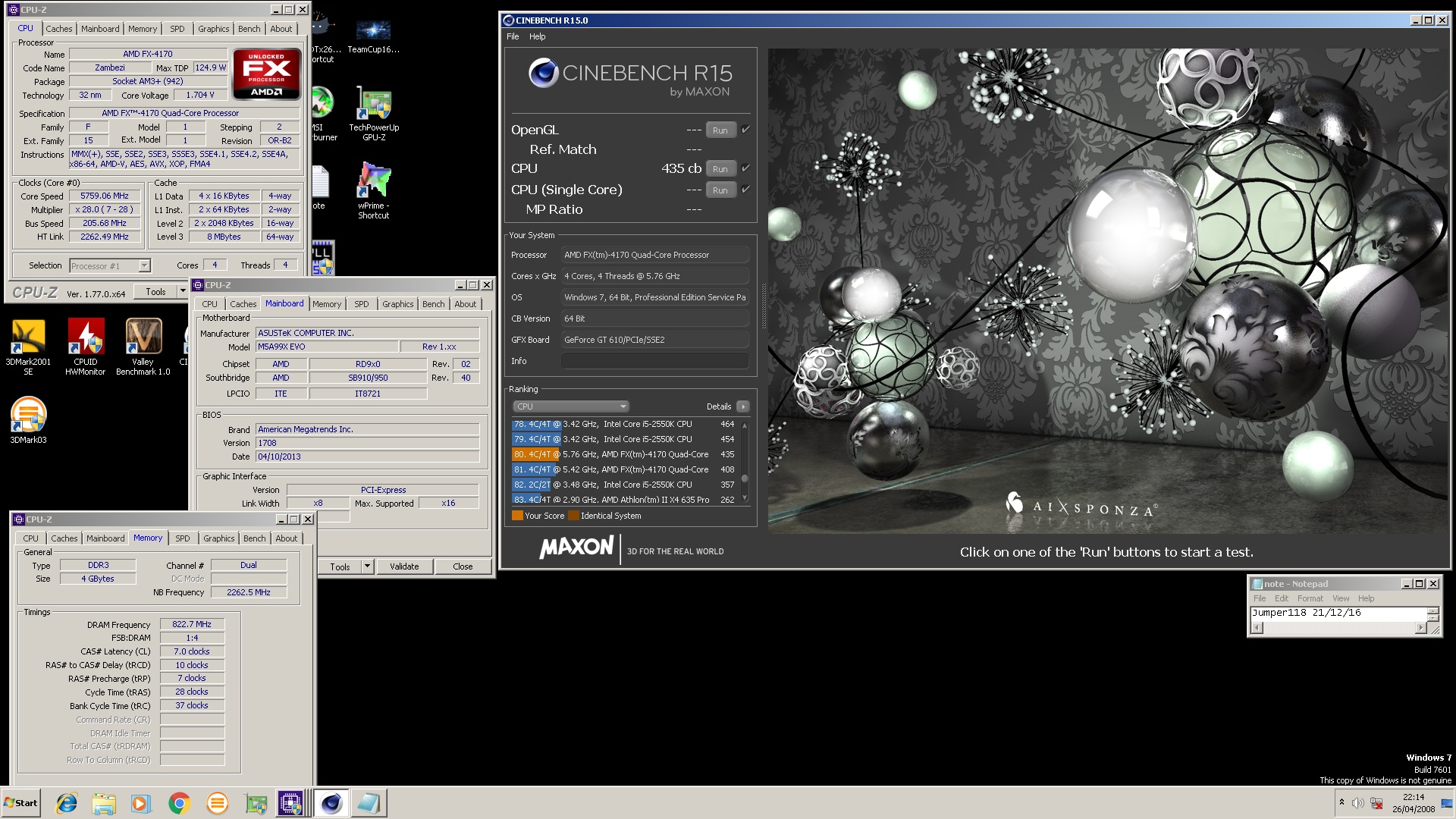The image size is (1456, 819).
Task: Click Notepad horizontal scroll right arrow
Action: pos(1420,627)
